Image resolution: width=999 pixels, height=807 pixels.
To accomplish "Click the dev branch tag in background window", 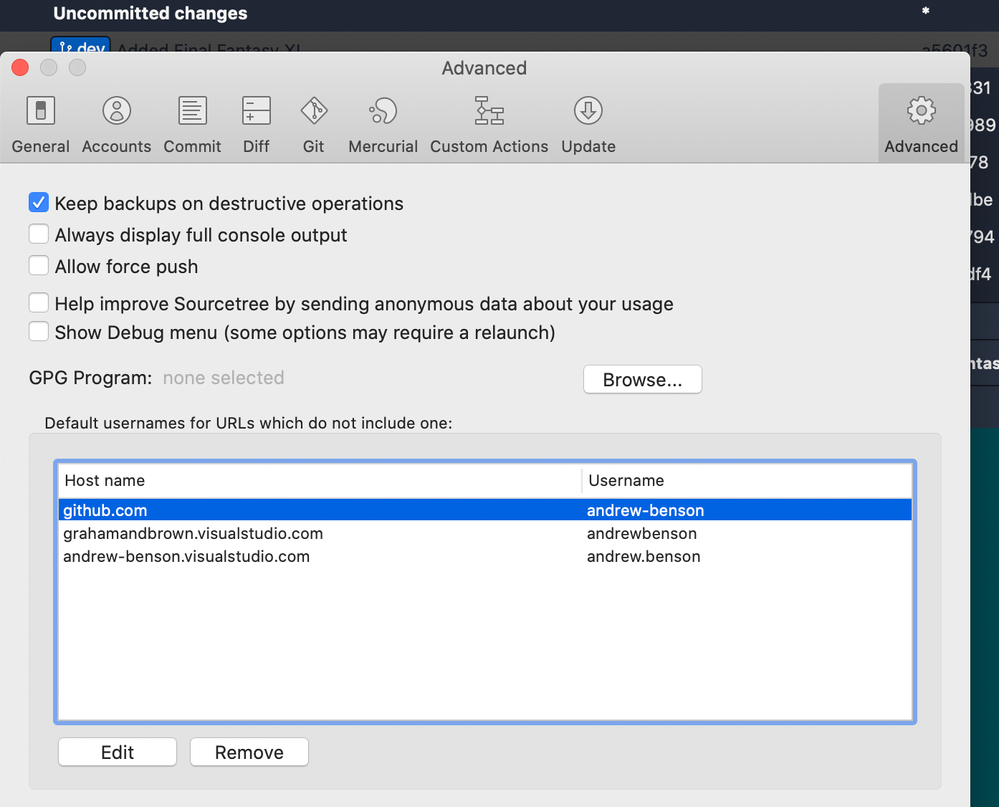I will click(81, 46).
